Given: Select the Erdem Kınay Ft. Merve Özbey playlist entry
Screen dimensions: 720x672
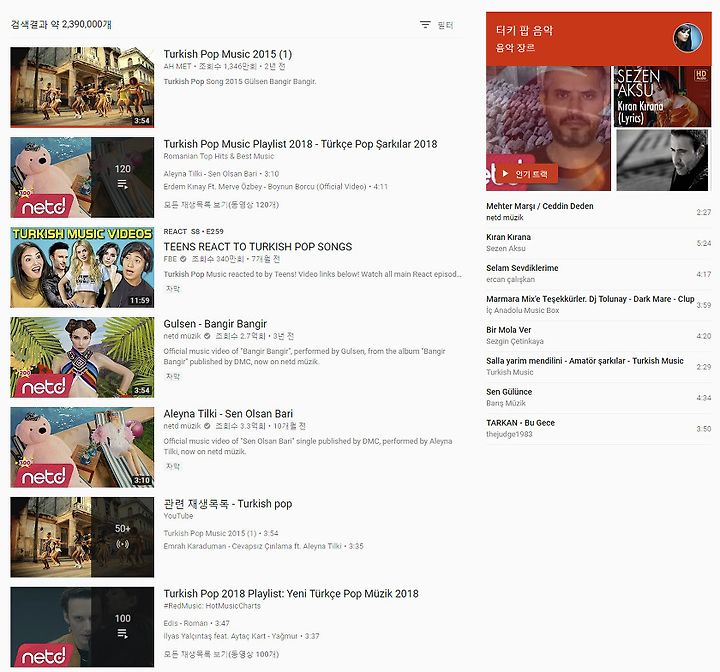Looking at the screenshot, I should 276,186.
